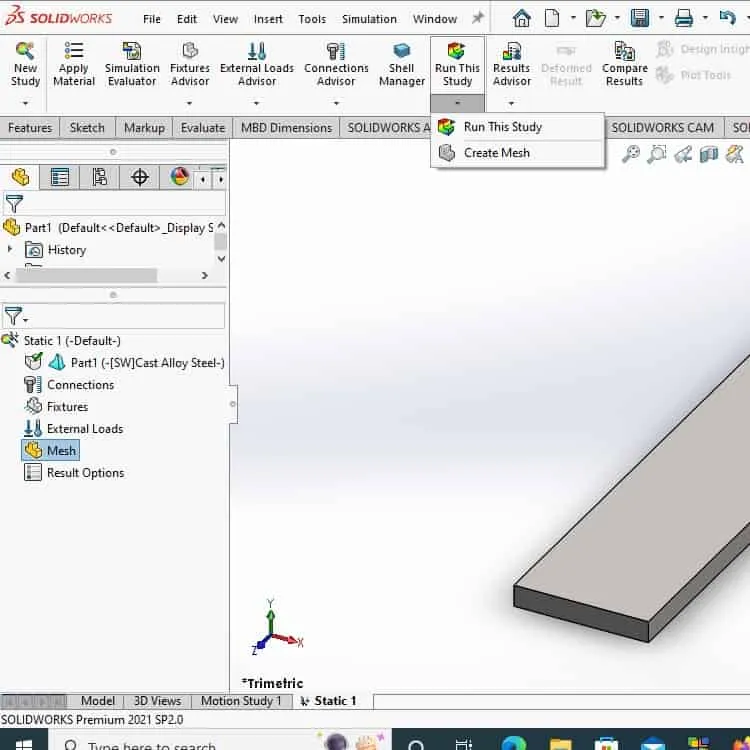Open External Loads Advisor dropdown arrow
Viewport: 750px width, 750px height.
256,103
